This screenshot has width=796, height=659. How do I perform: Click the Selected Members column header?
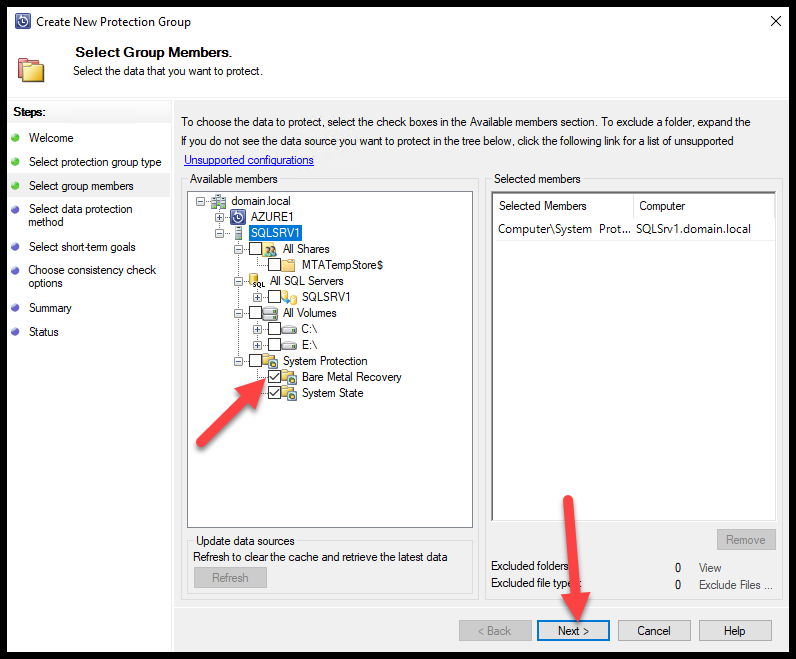(563, 206)
